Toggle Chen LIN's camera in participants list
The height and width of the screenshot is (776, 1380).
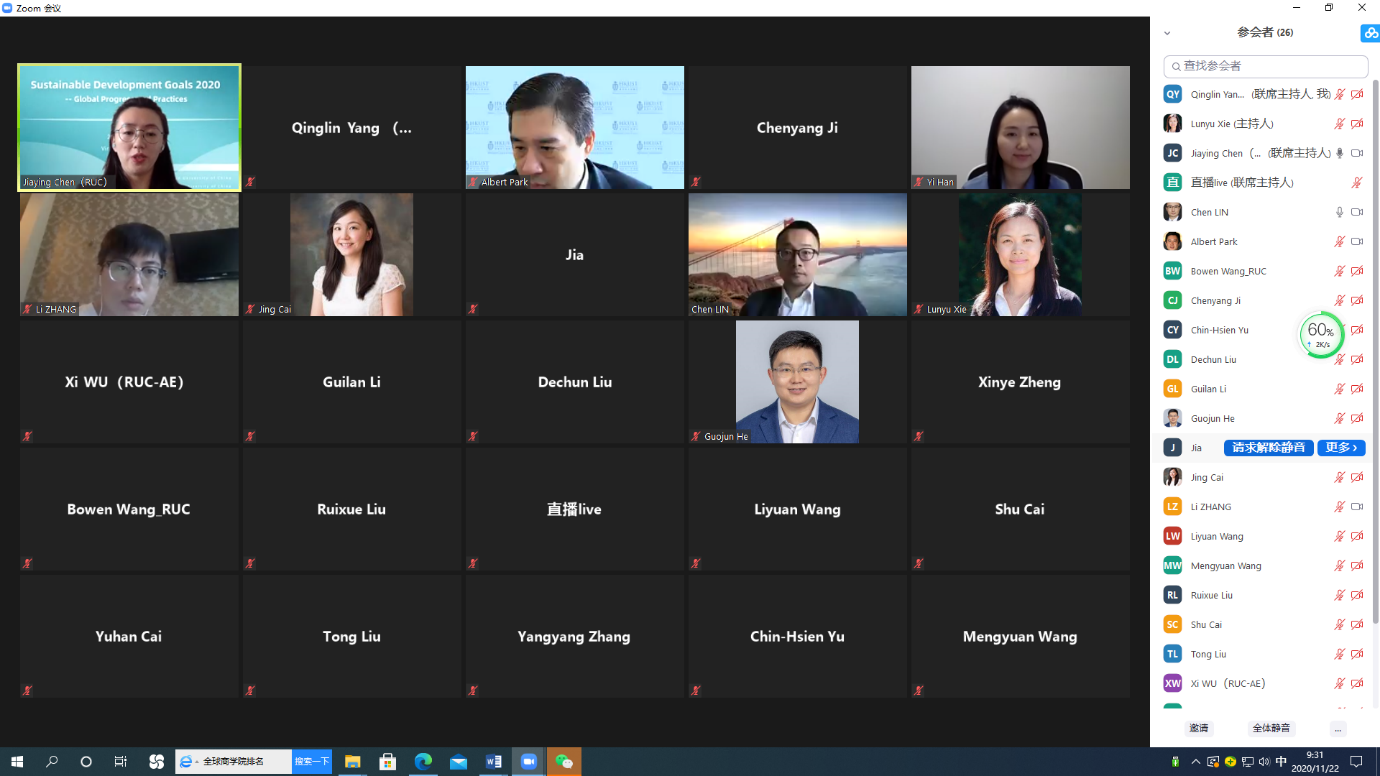tap(1357, 212)
